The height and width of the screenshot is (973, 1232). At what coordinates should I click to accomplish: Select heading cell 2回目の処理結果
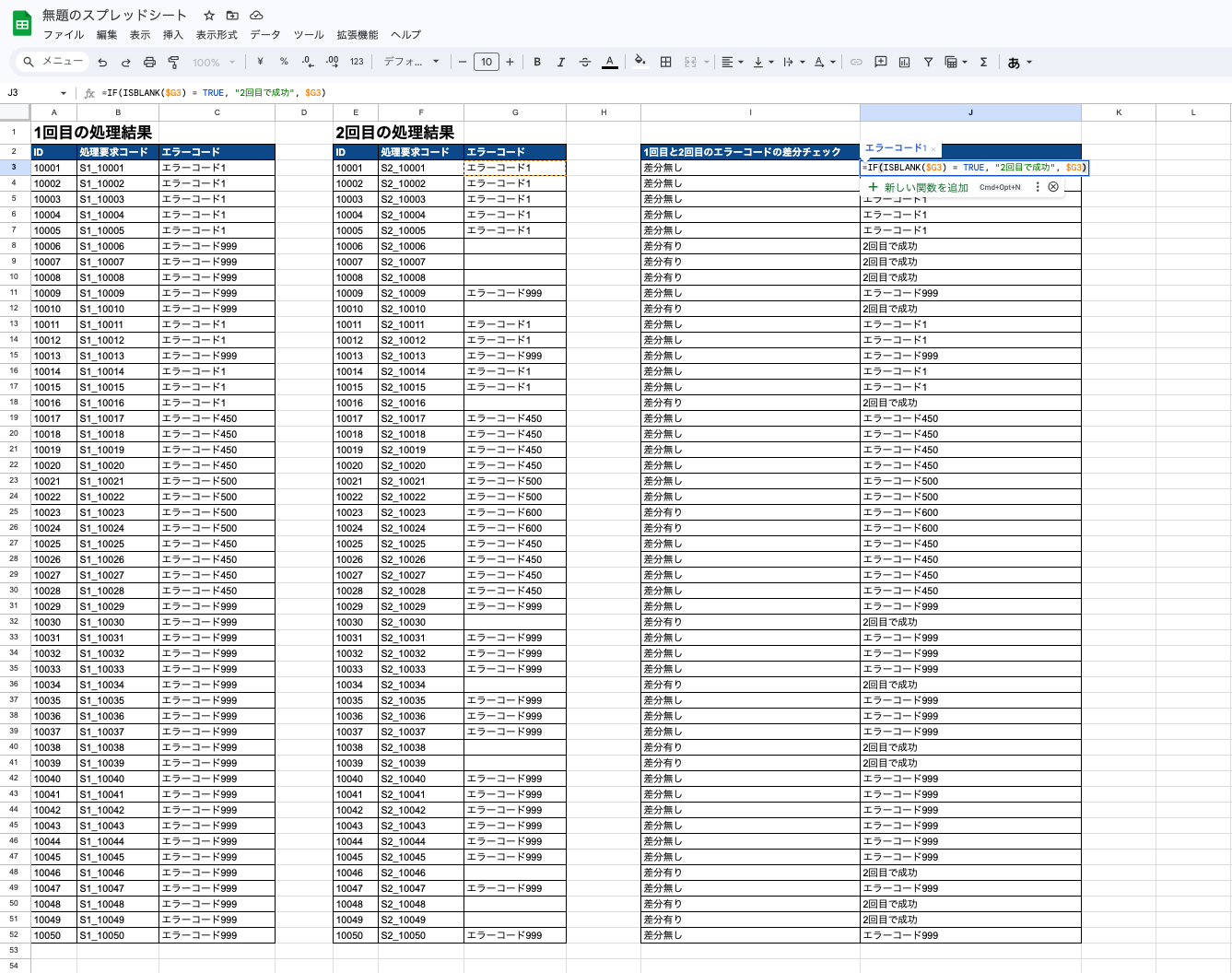(x=394, y=133)
